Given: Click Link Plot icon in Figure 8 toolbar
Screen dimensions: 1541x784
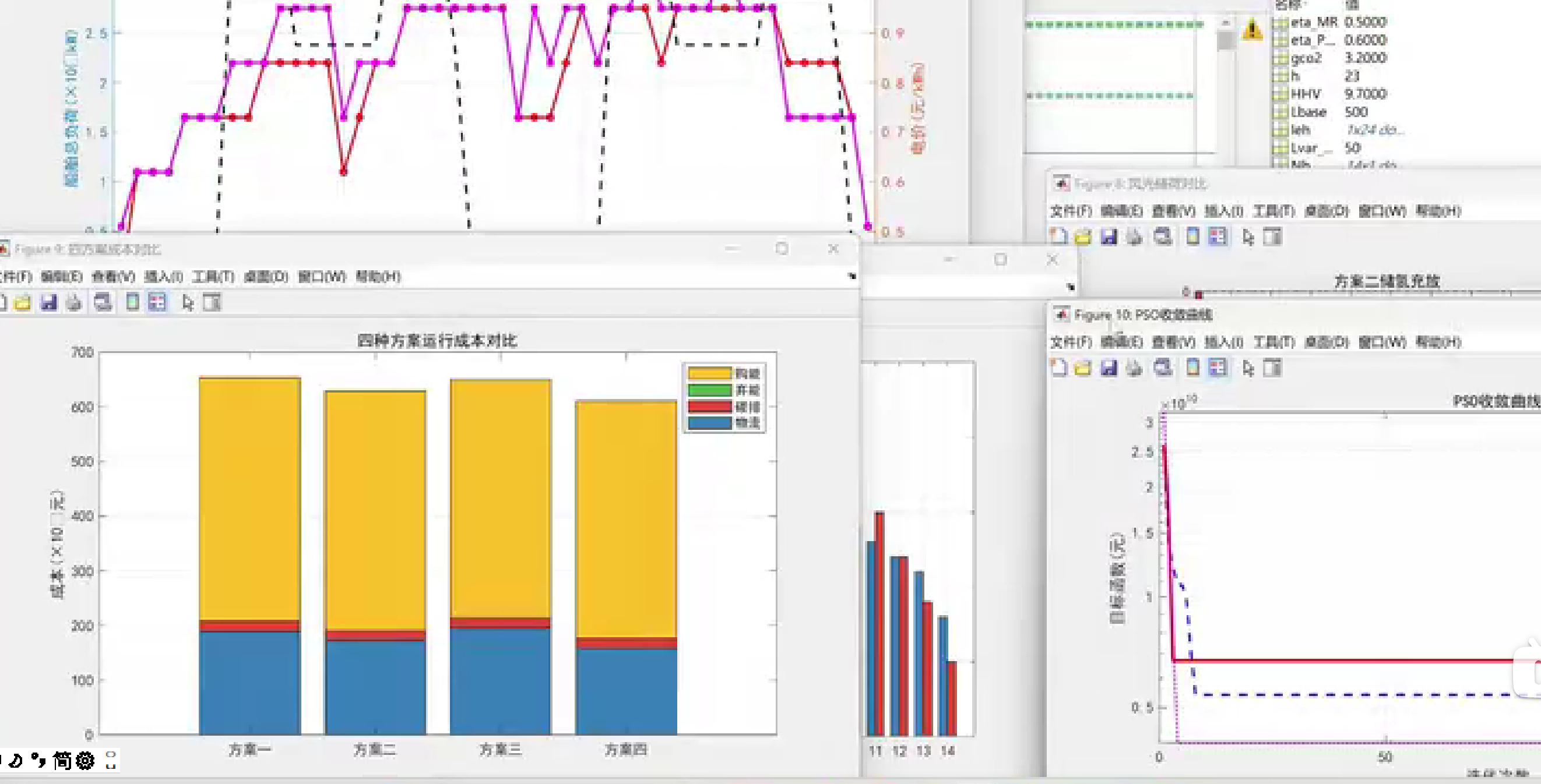Looking at the screenshot, I should (1163, 237).
